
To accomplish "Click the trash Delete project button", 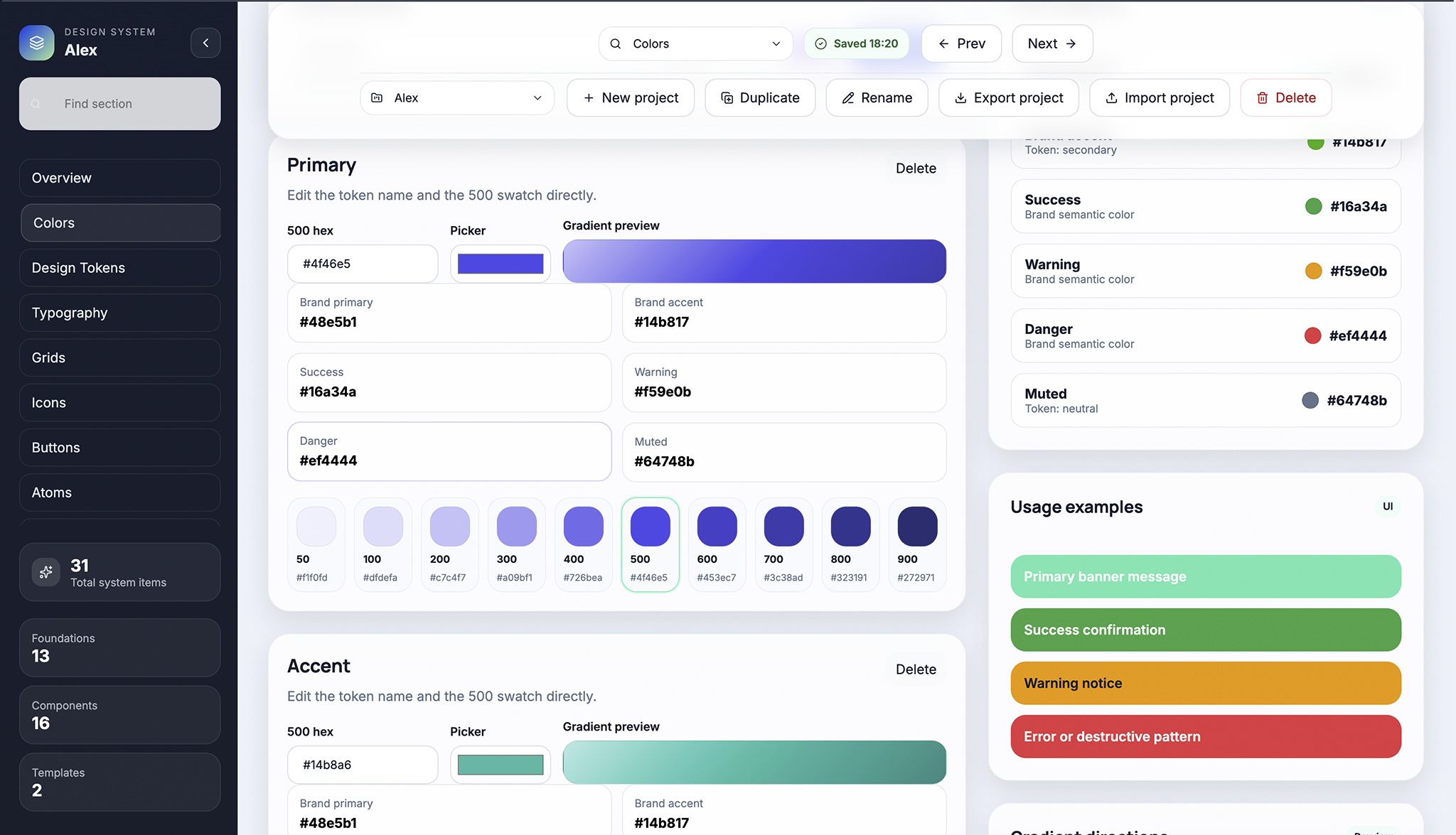I will (1285, 97).
